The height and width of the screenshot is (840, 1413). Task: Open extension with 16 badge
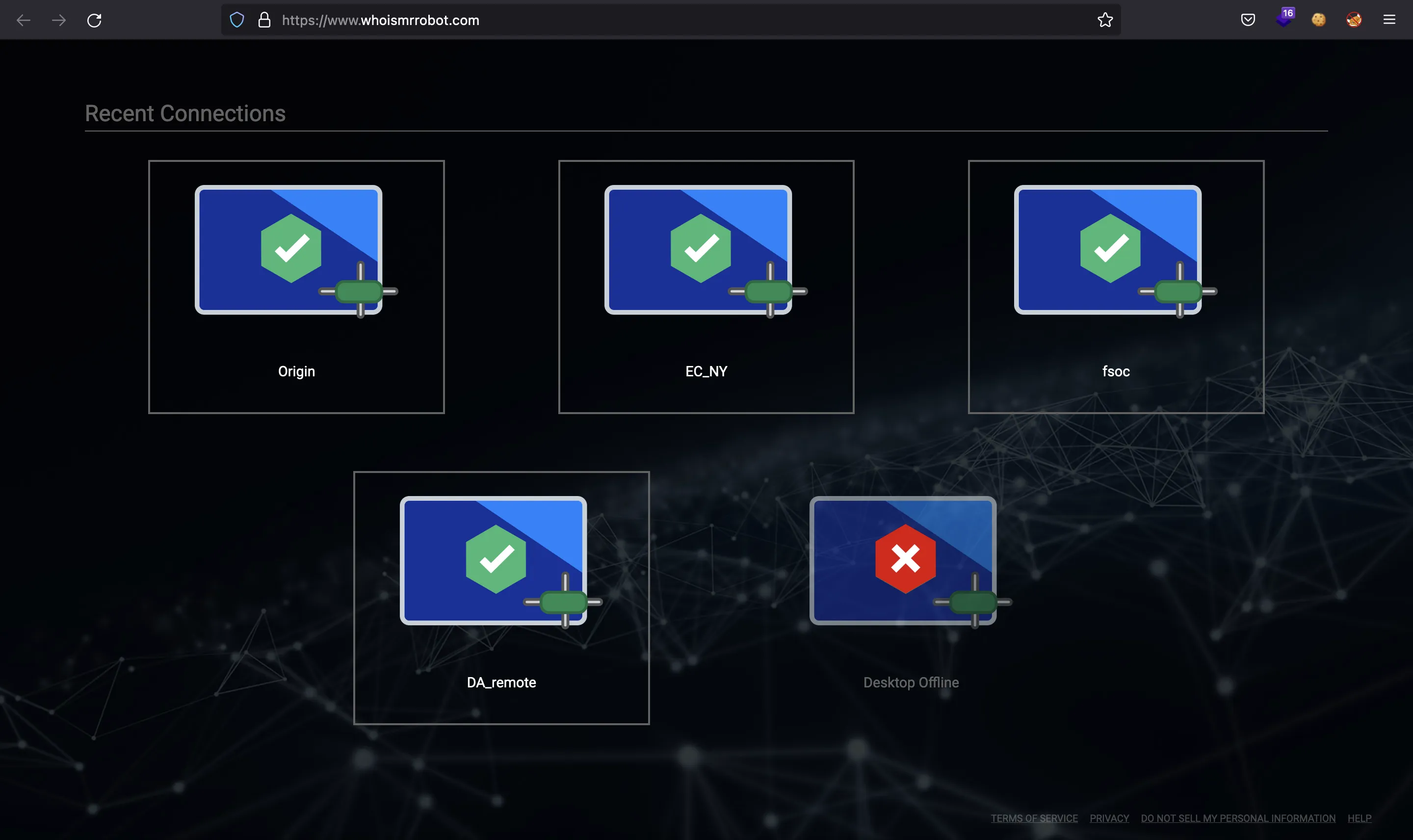[x=1284, y=18]
